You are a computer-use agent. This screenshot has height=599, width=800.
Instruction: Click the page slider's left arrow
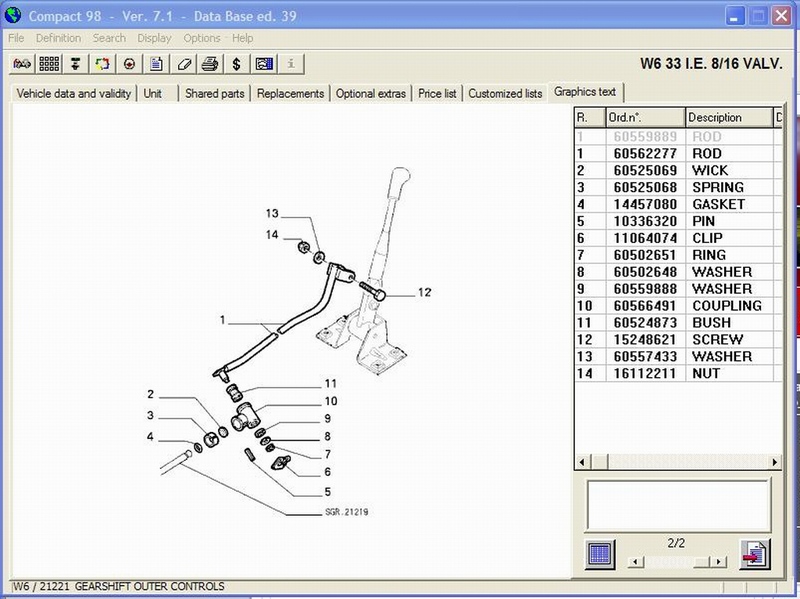point(633,563)
